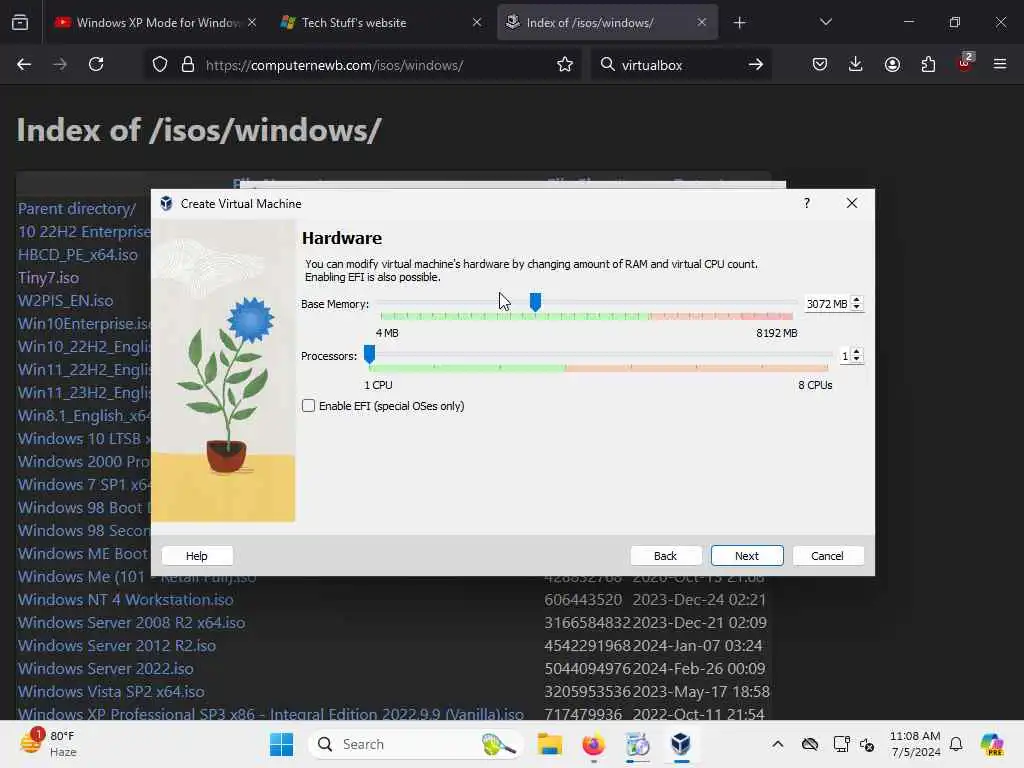Switch to VirtualBox on the taskbar
The height and width of the screenshot is (768, 1024).
coord(681,744)
